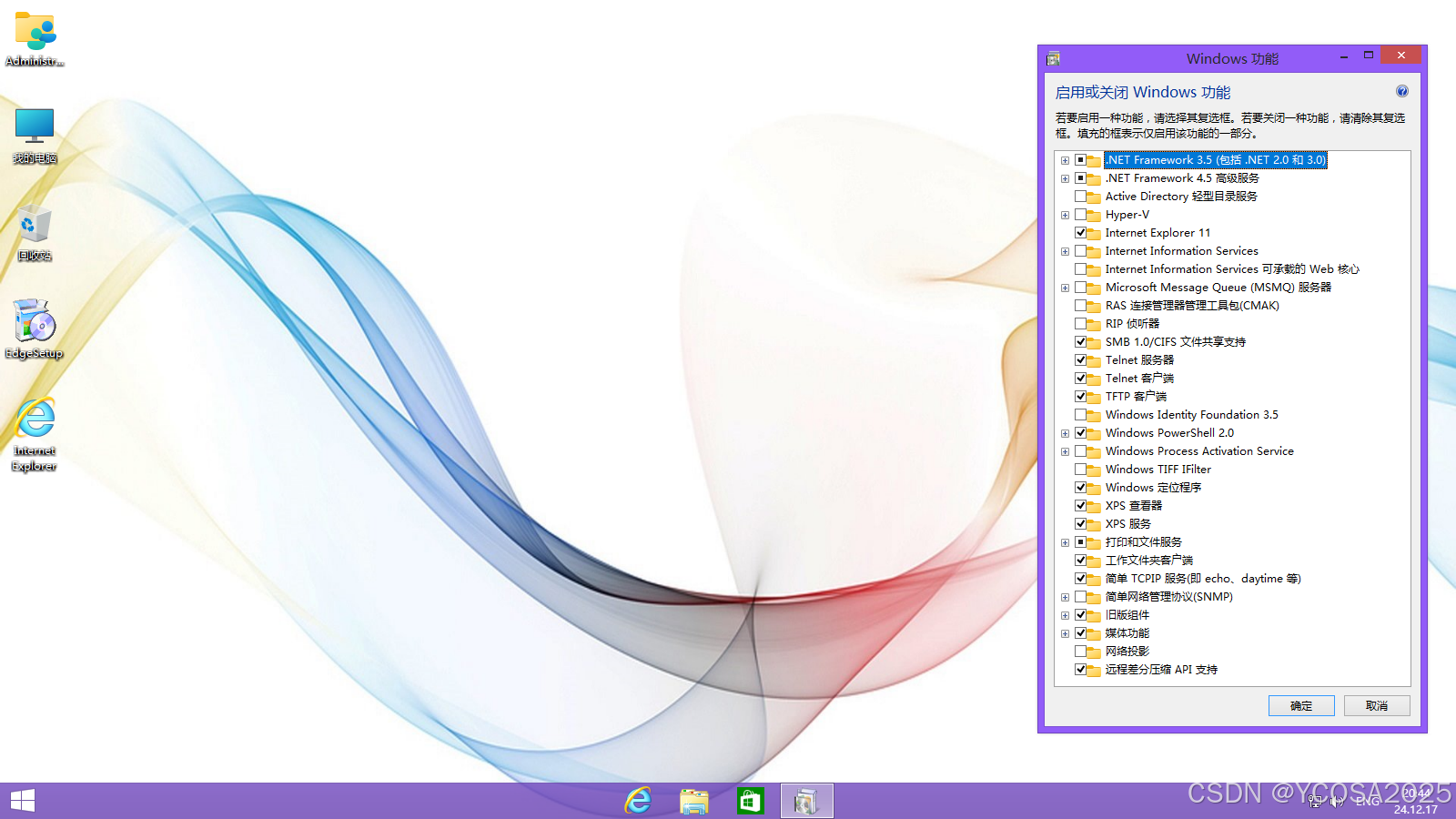Disable SMB 1.0/CIFS 文件共享支持 checkbox
Screen dimensions: 1456x819
coord(1080,342)
